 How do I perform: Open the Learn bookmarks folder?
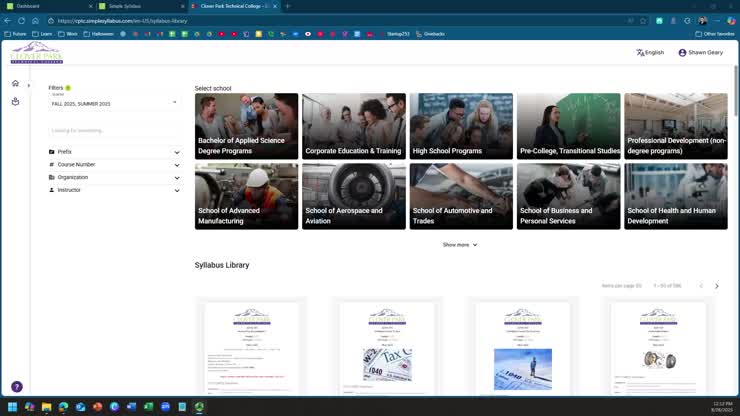(42, 34)
